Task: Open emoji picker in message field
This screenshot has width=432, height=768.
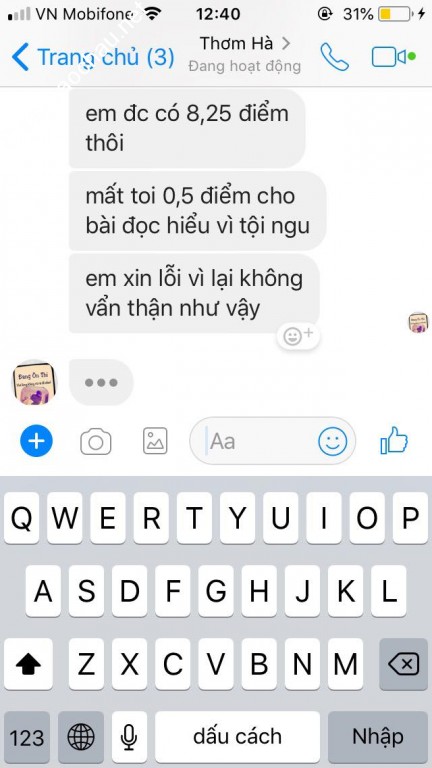Action: click(x=333, y=441)
